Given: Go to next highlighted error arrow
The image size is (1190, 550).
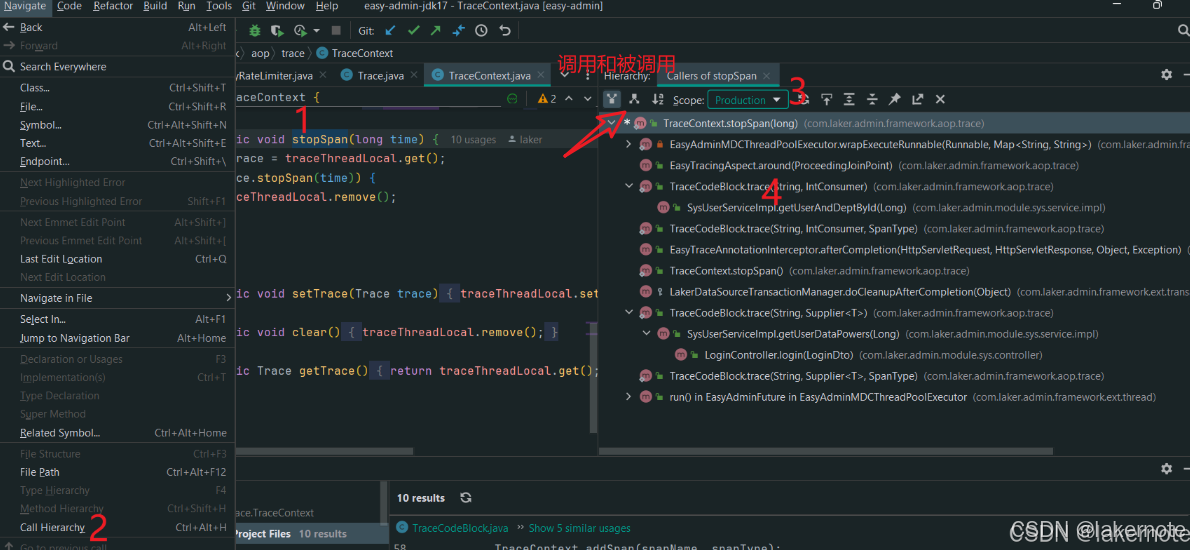Looking at the screenshot, I should coord(587,99).
